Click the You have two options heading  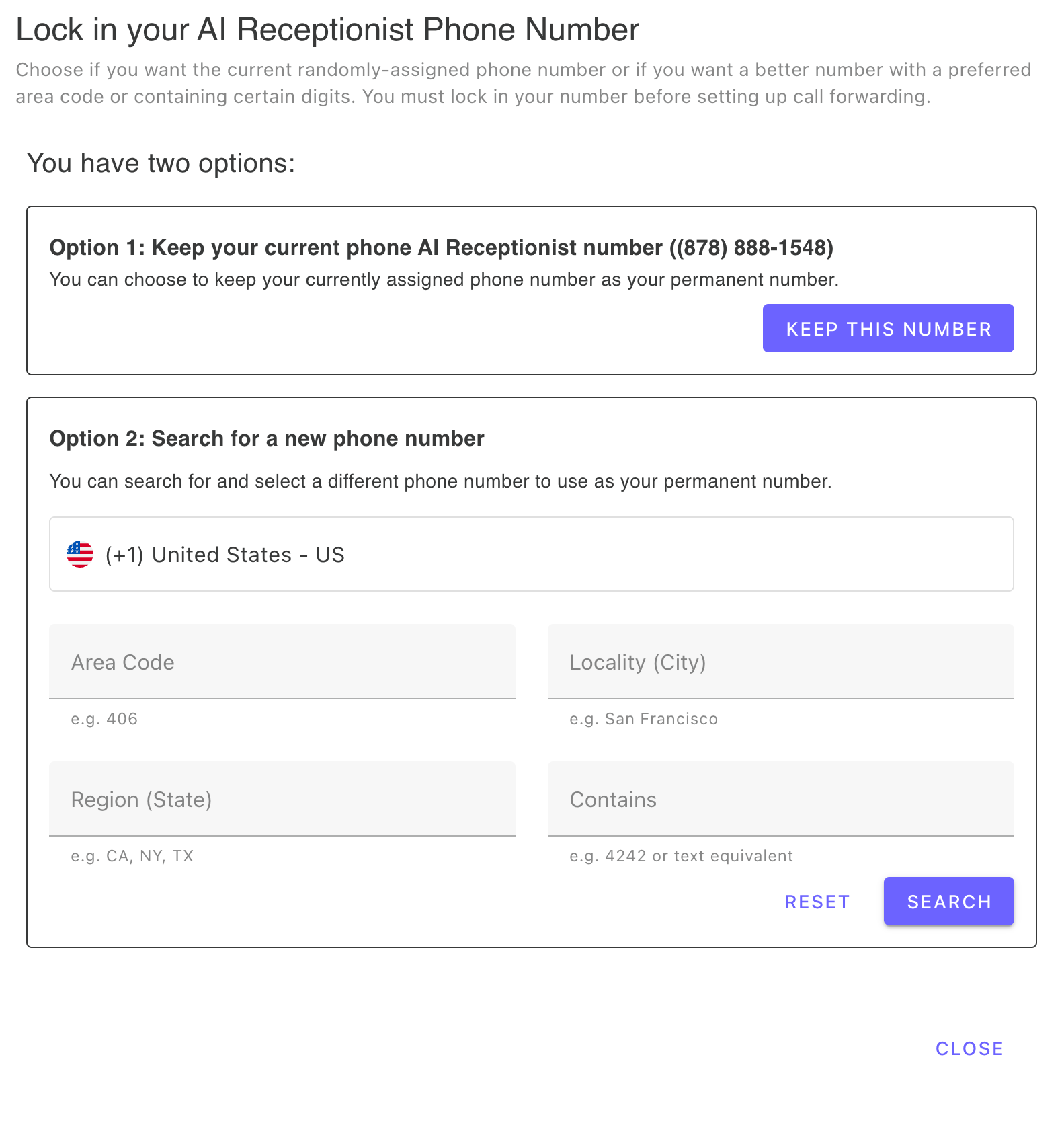(x=161, y=162)
